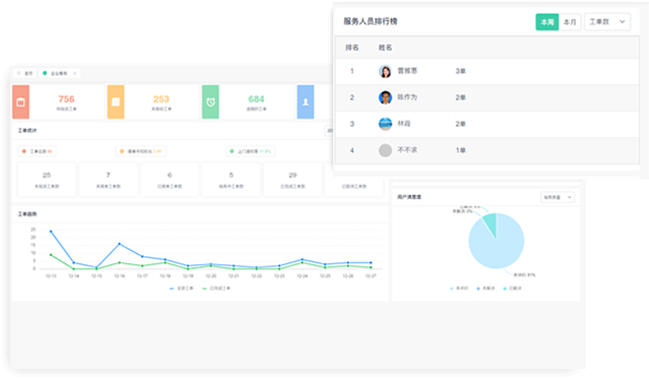Expand the dropdown in the satisfaction panel
This screenshot has width=649, height=379.
point(558,197)
